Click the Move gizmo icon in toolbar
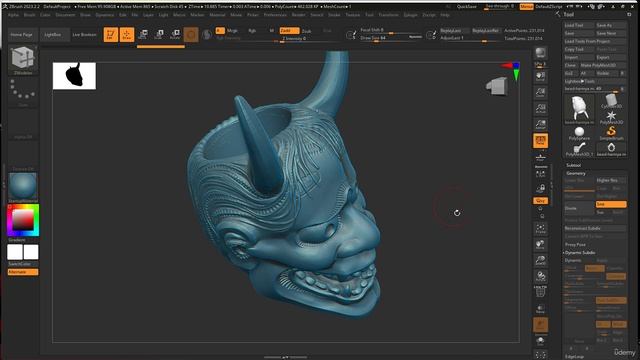The image size is (640, 360). click(143, 35)
